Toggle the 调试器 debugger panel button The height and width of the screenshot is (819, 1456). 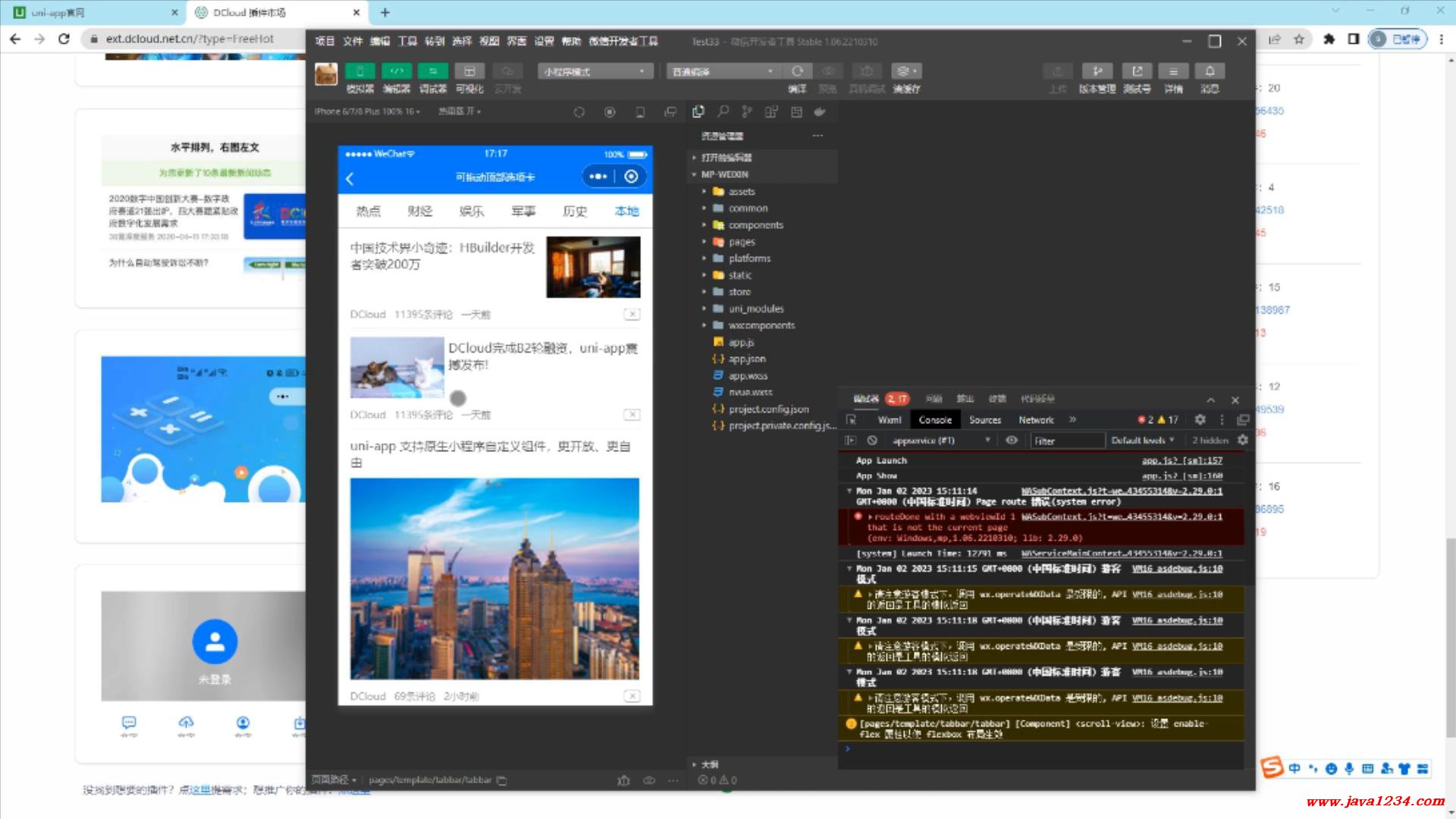(x=433, y=71)
